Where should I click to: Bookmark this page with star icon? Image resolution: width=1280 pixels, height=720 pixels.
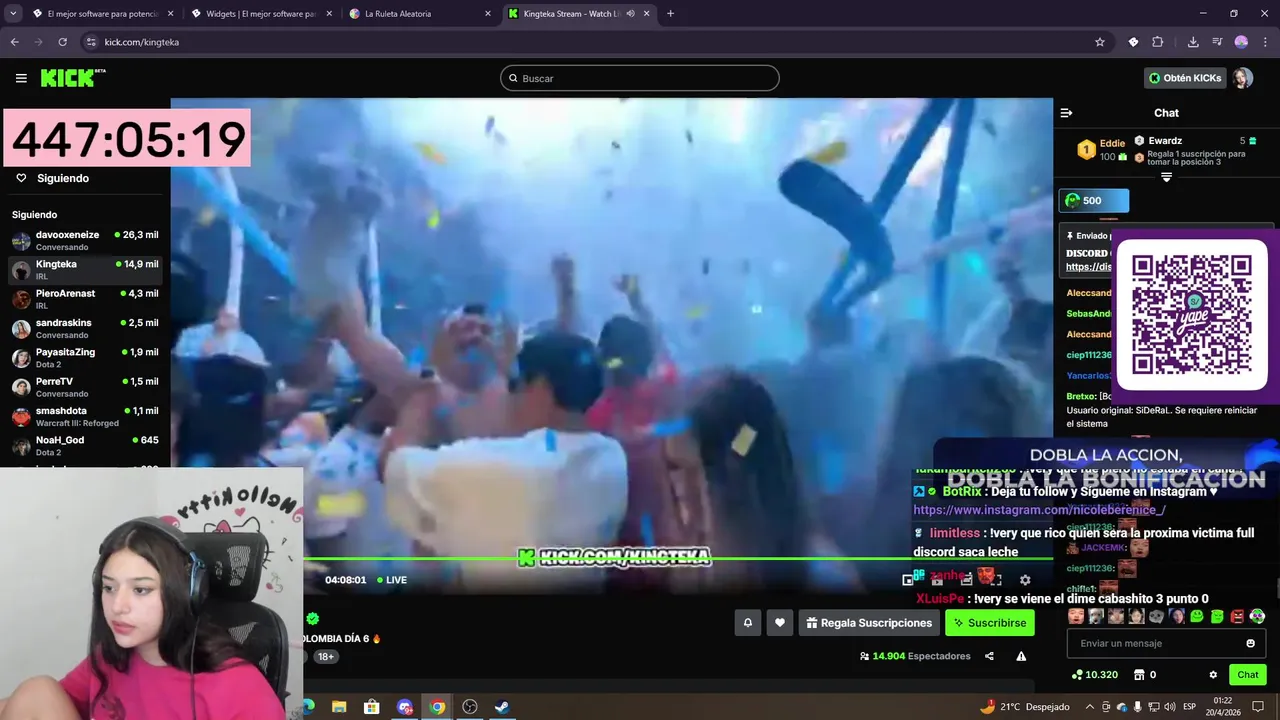click(1100, 42)
